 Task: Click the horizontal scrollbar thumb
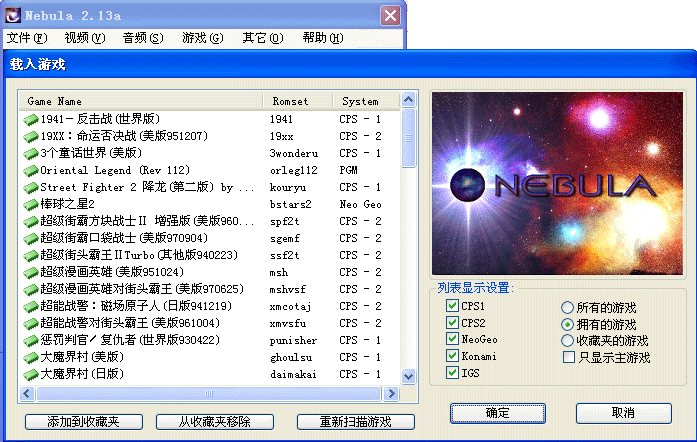(209, 394)
